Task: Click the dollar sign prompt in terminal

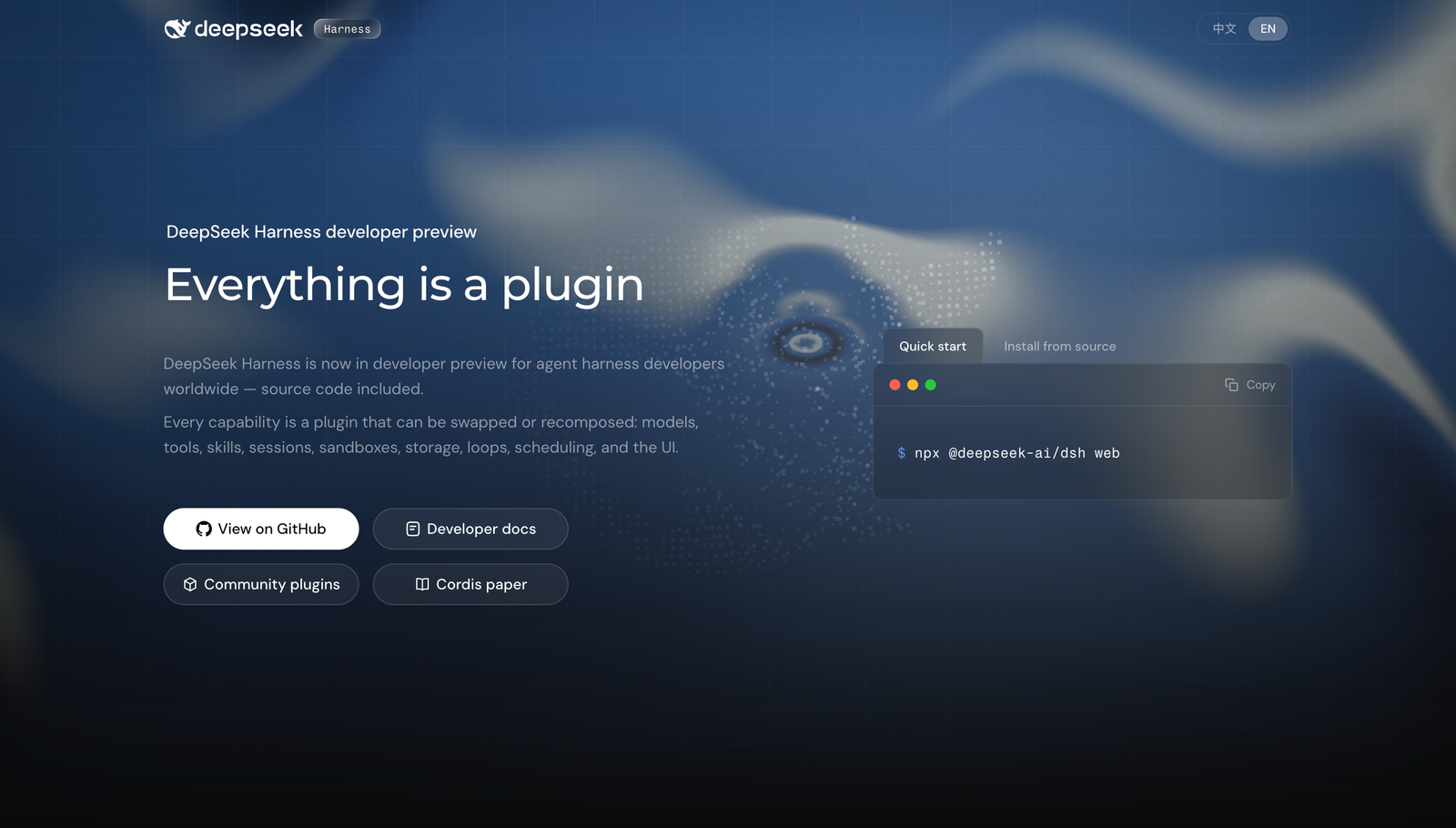Action: point(901,453)
